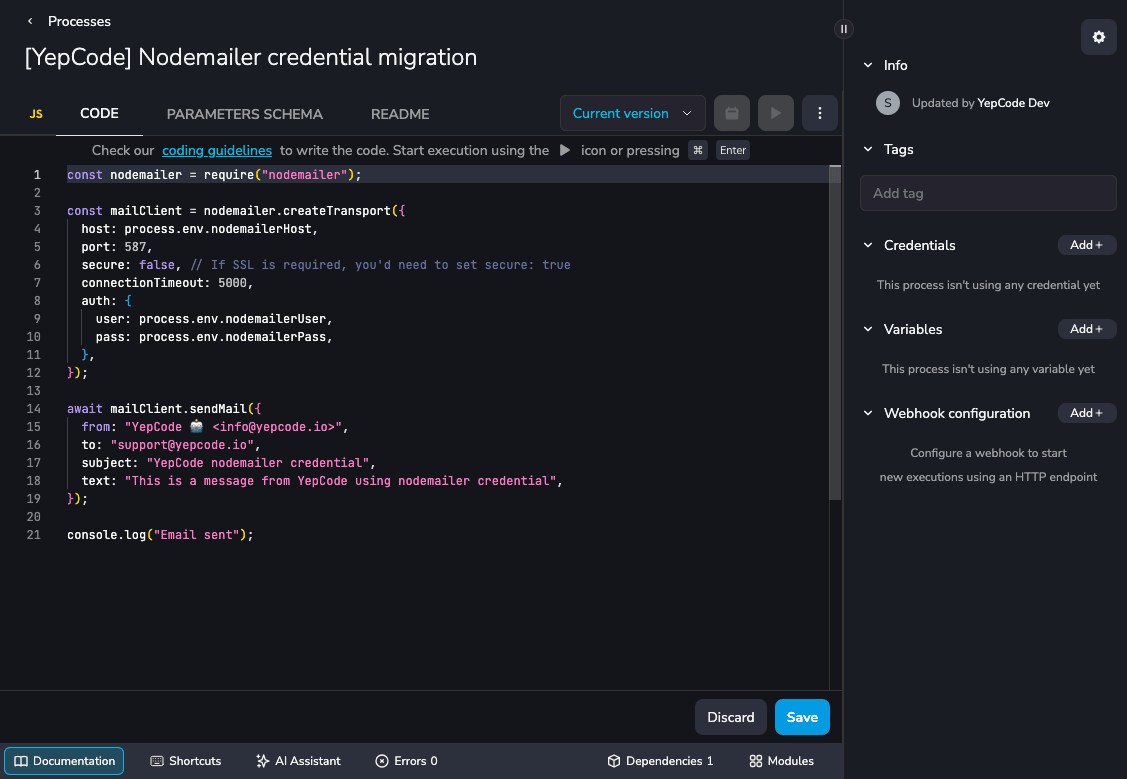The image size is (1127, 779).
Task: Open the three-dot more options menu
Action: click(x=819, y=114)
